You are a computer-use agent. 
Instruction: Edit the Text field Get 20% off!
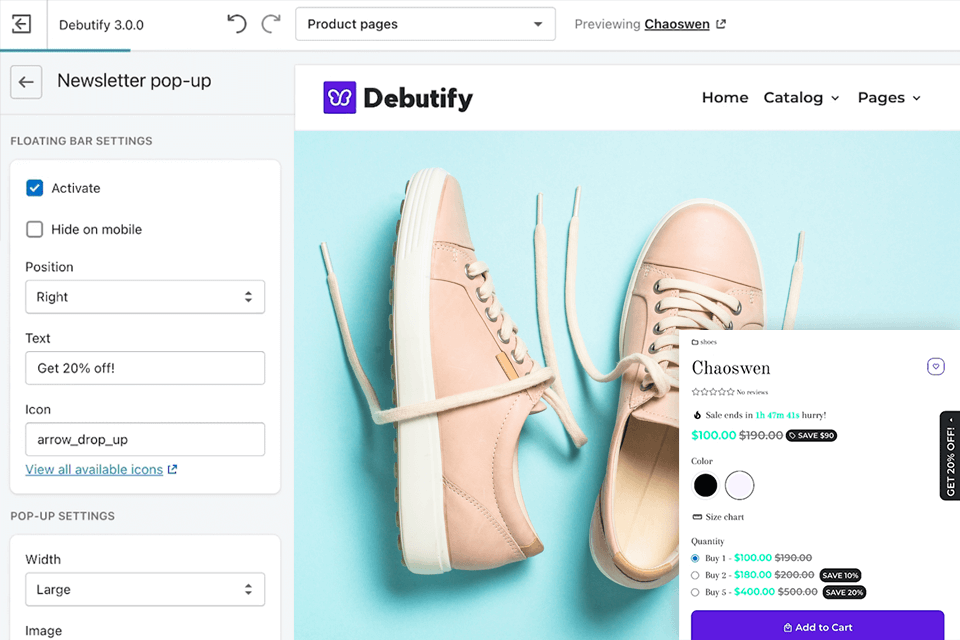145,368
